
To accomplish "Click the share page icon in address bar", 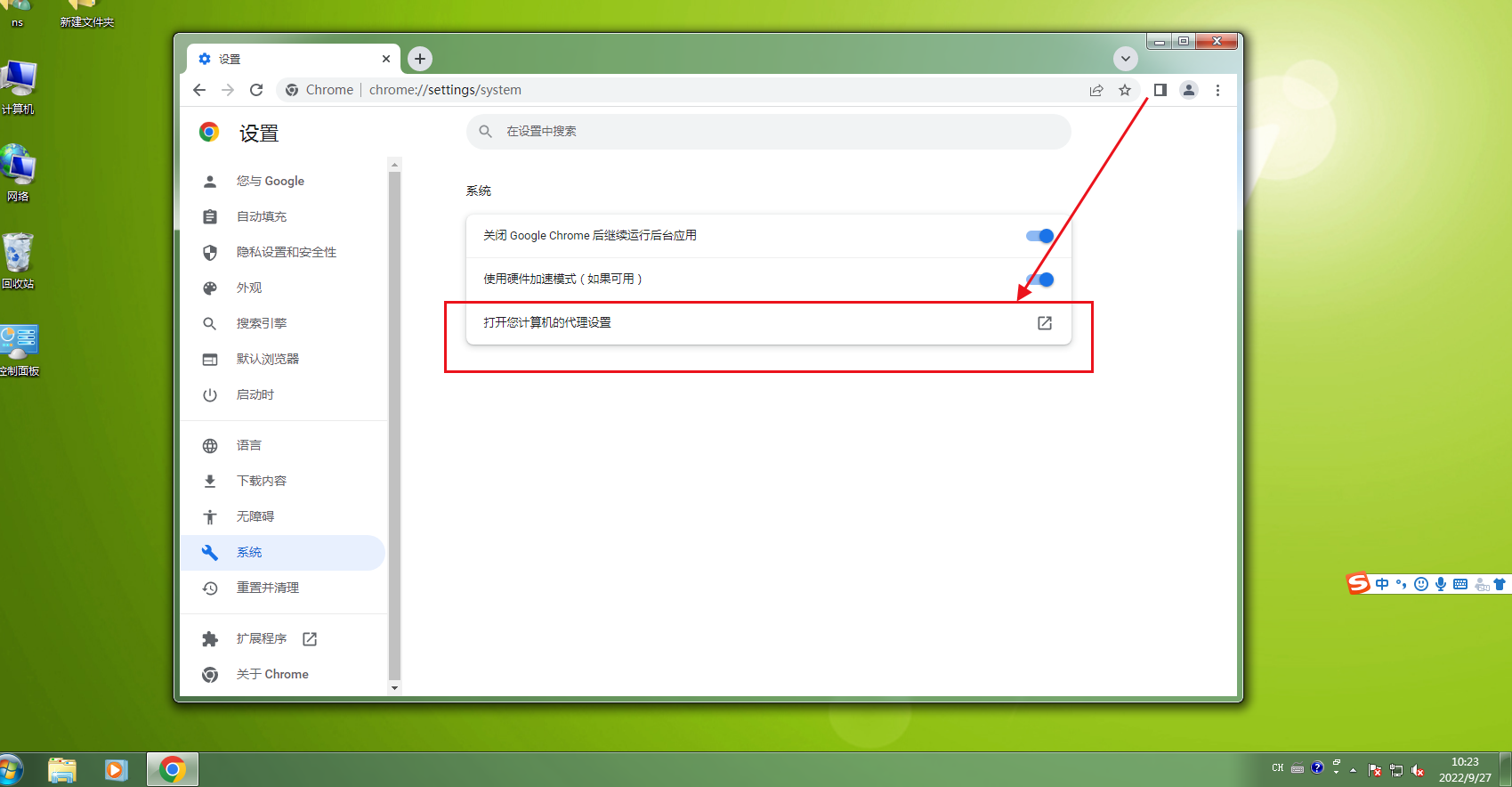I will (x=1096, y=90).
